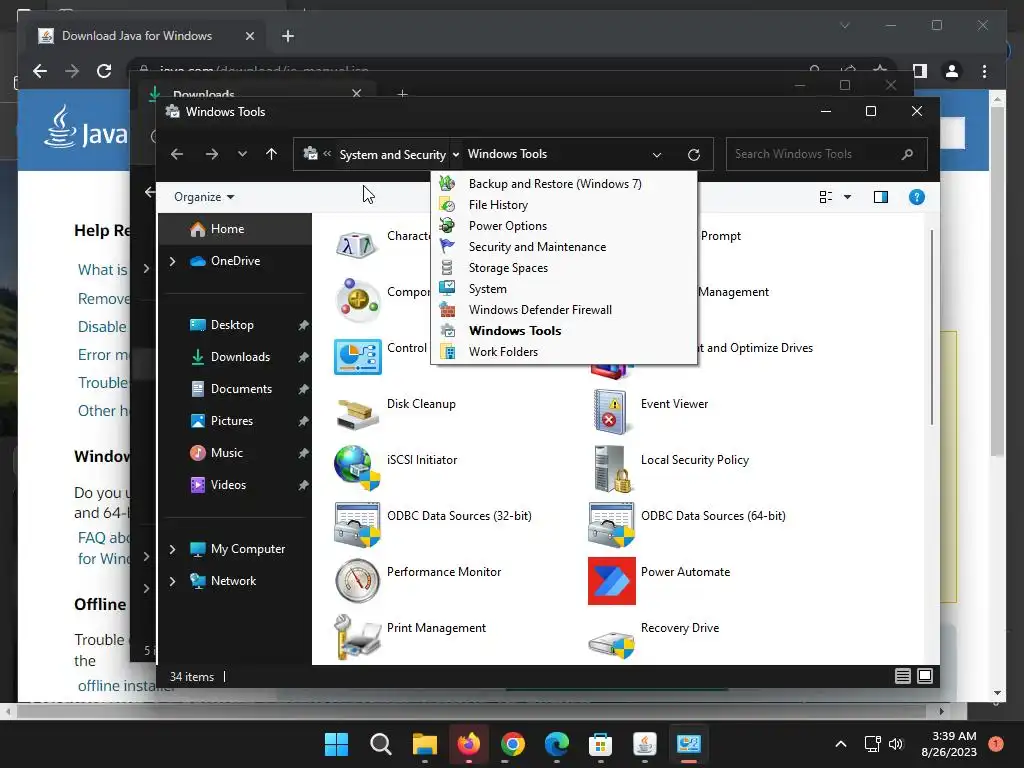Refresh the Windows Tools folder
This screenshot has width=1024, height=768.
pos(694,155)
